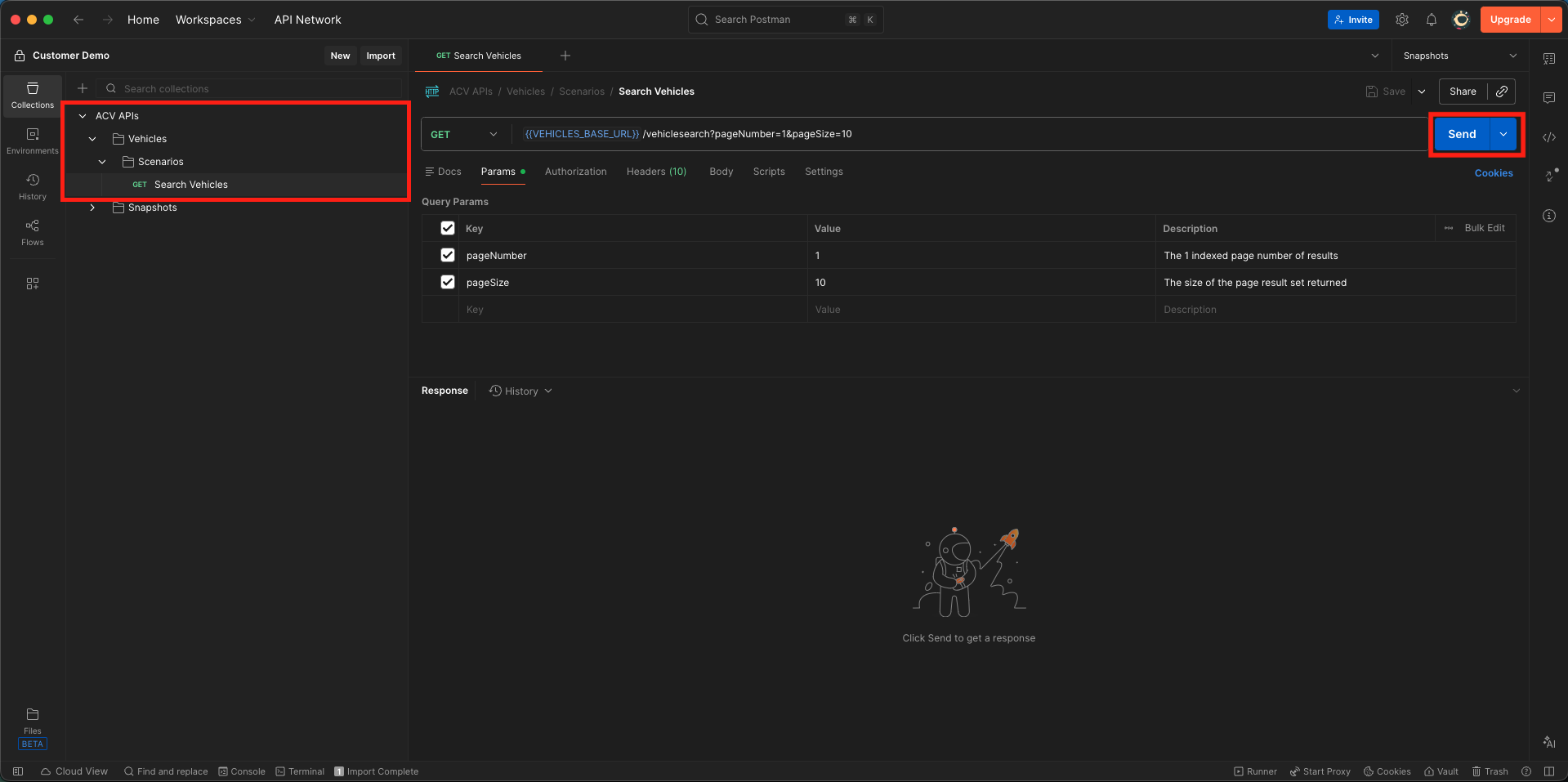Open the GET method dropdown
This screenshot has height=782, width=1568.
pyautogui.click(x=494, y=134)
